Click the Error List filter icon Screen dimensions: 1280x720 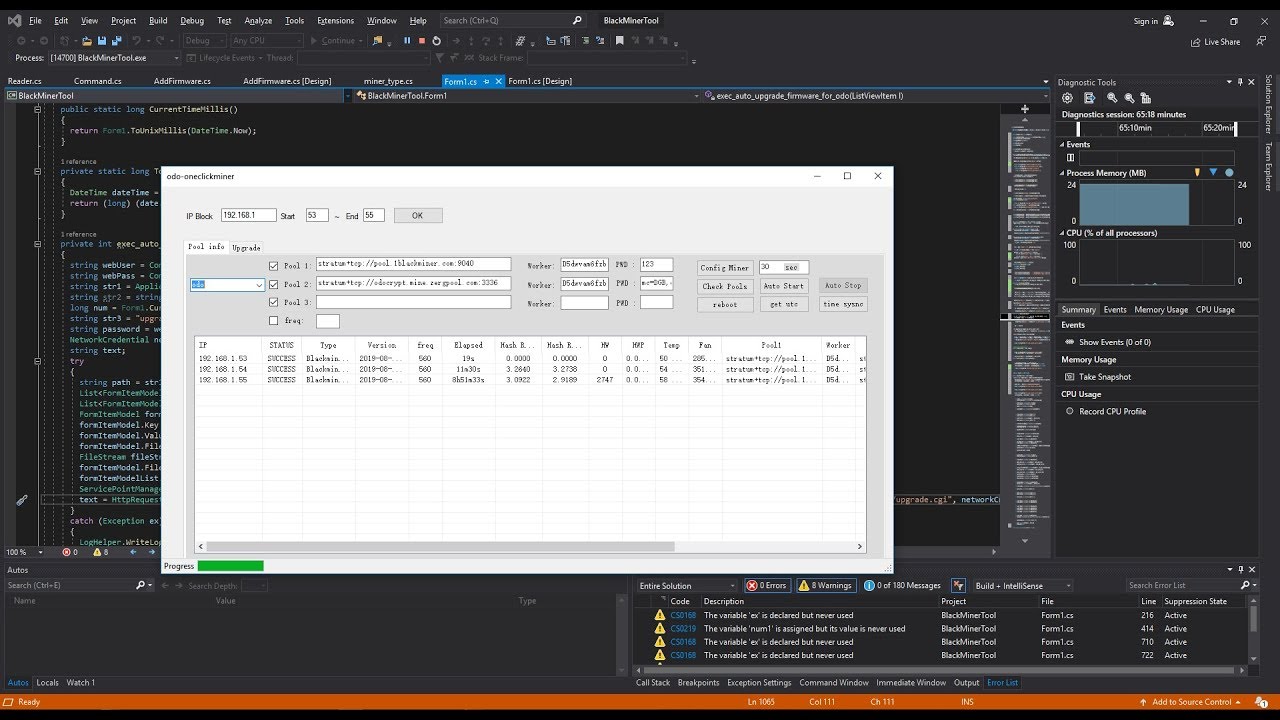[958, 585]
